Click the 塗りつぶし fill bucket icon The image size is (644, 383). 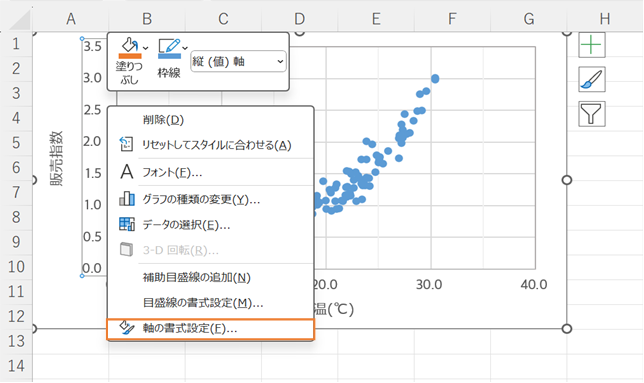tap(129, 45)
